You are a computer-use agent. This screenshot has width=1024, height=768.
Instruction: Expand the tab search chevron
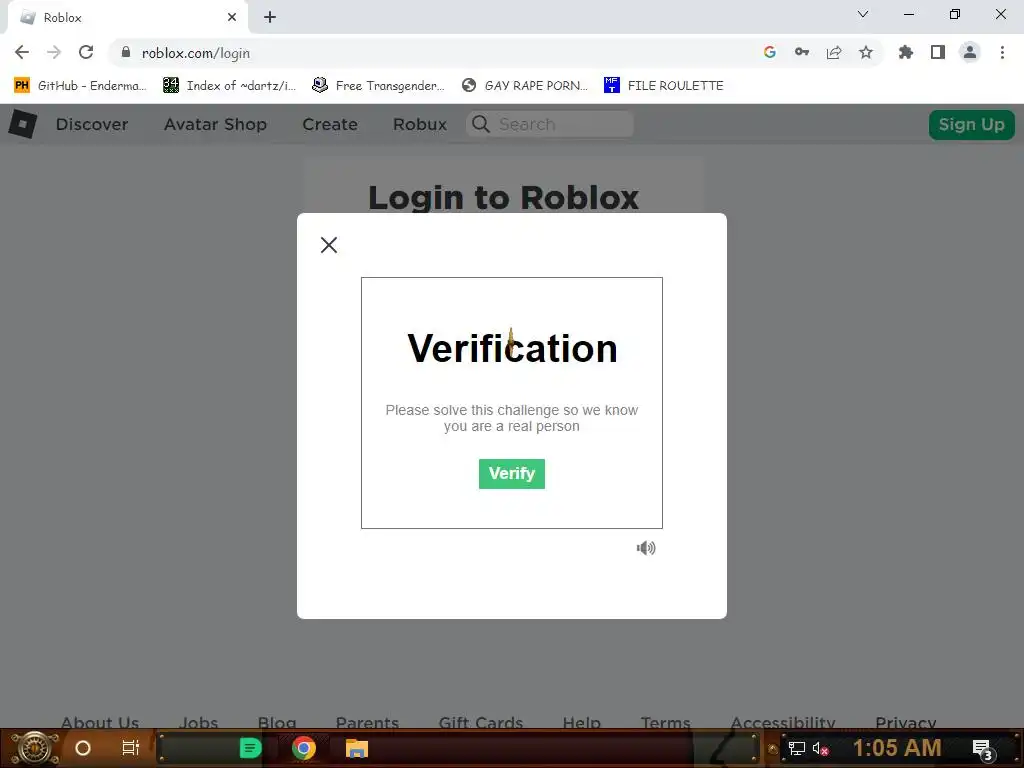coord(863,14)
